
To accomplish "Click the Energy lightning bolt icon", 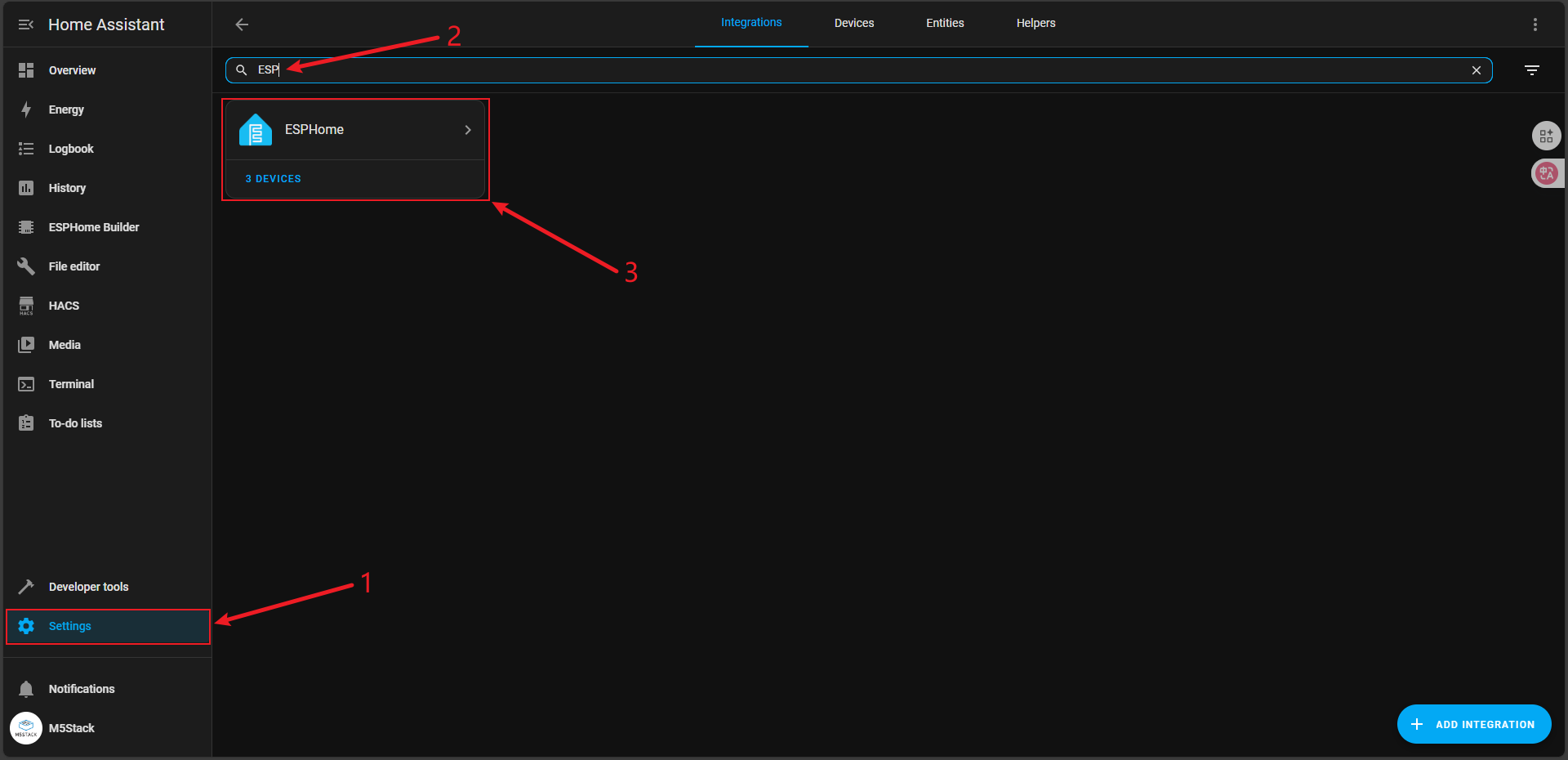I will click(x=26, y=110).
